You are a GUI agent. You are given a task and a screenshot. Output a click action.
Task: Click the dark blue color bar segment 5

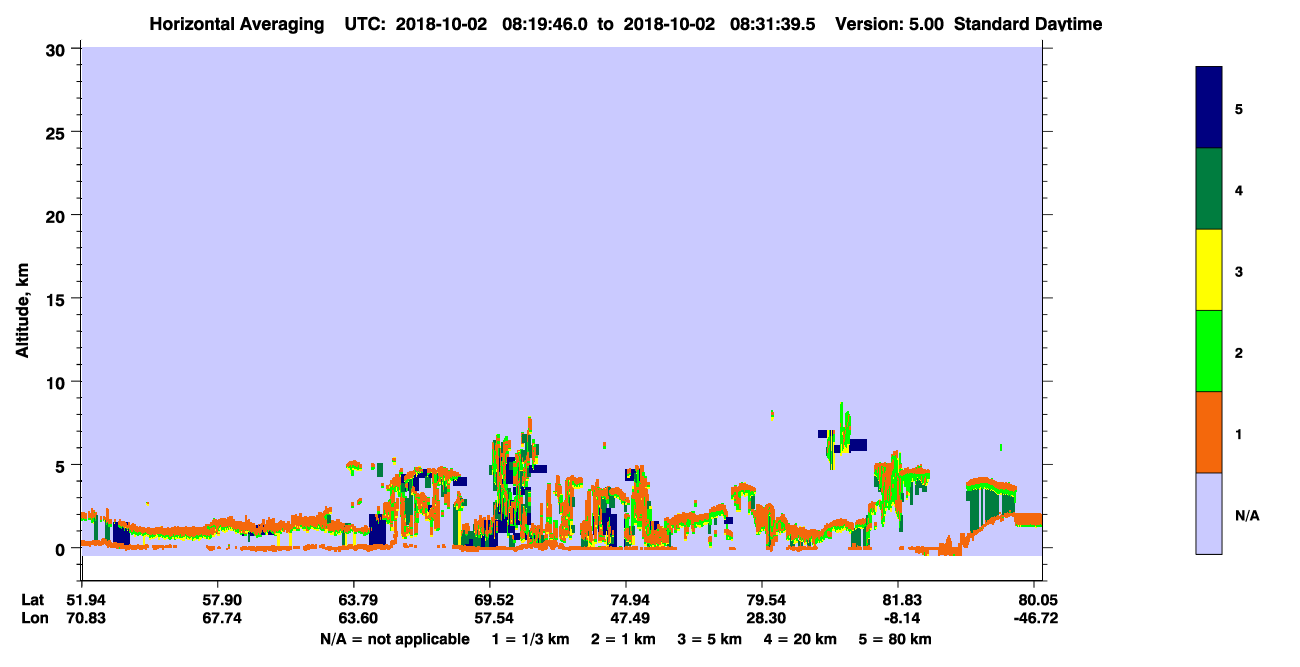[1209, 107]
